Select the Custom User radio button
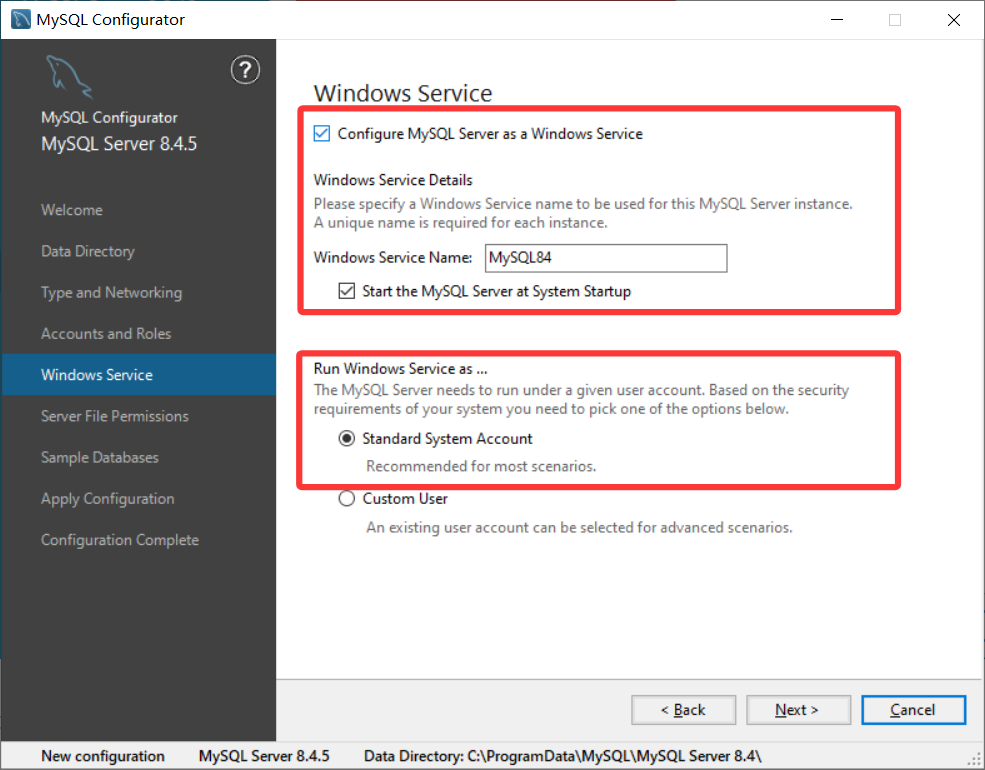 (x=347, y=499)
